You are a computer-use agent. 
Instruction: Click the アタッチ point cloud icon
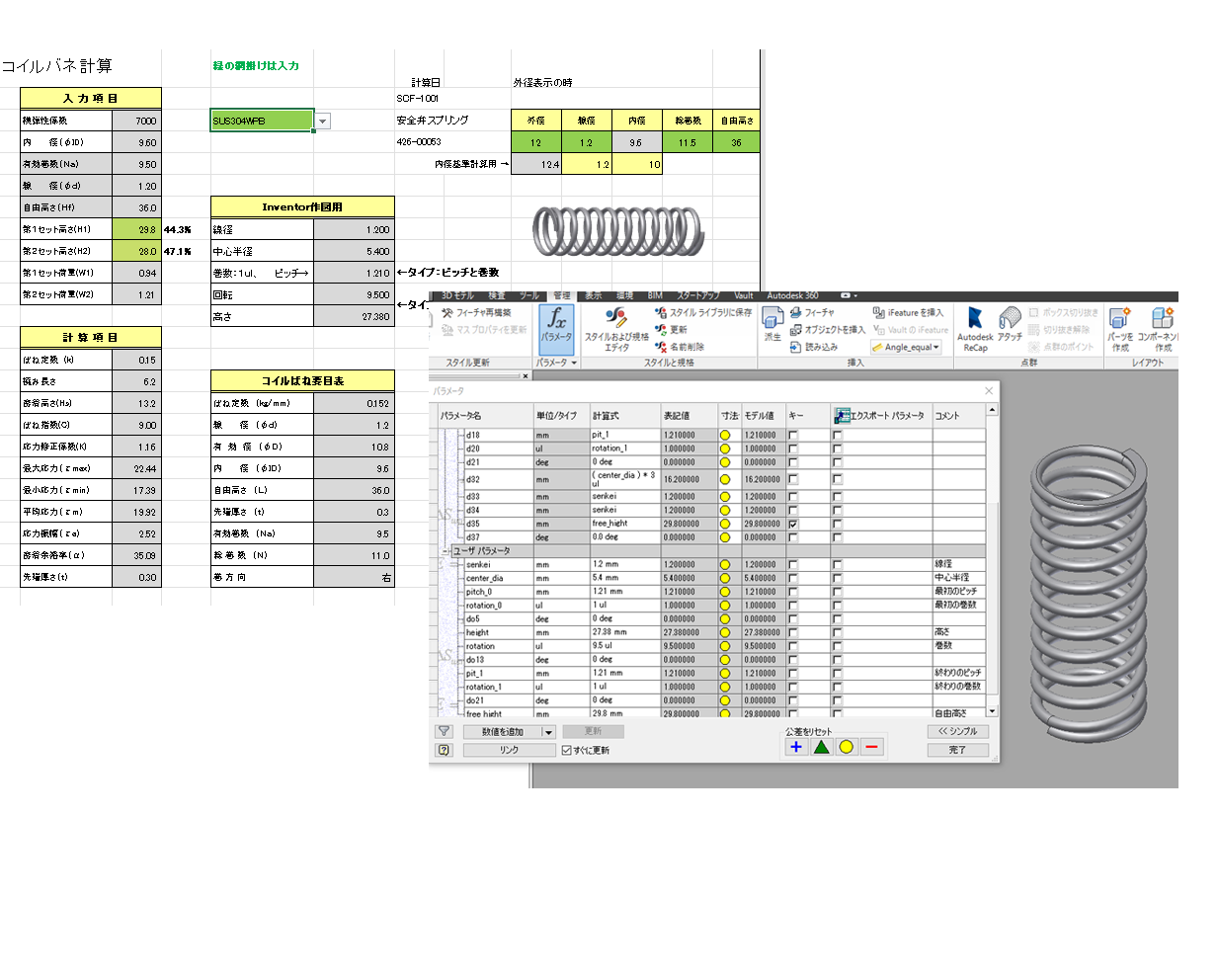[1010, 324]
